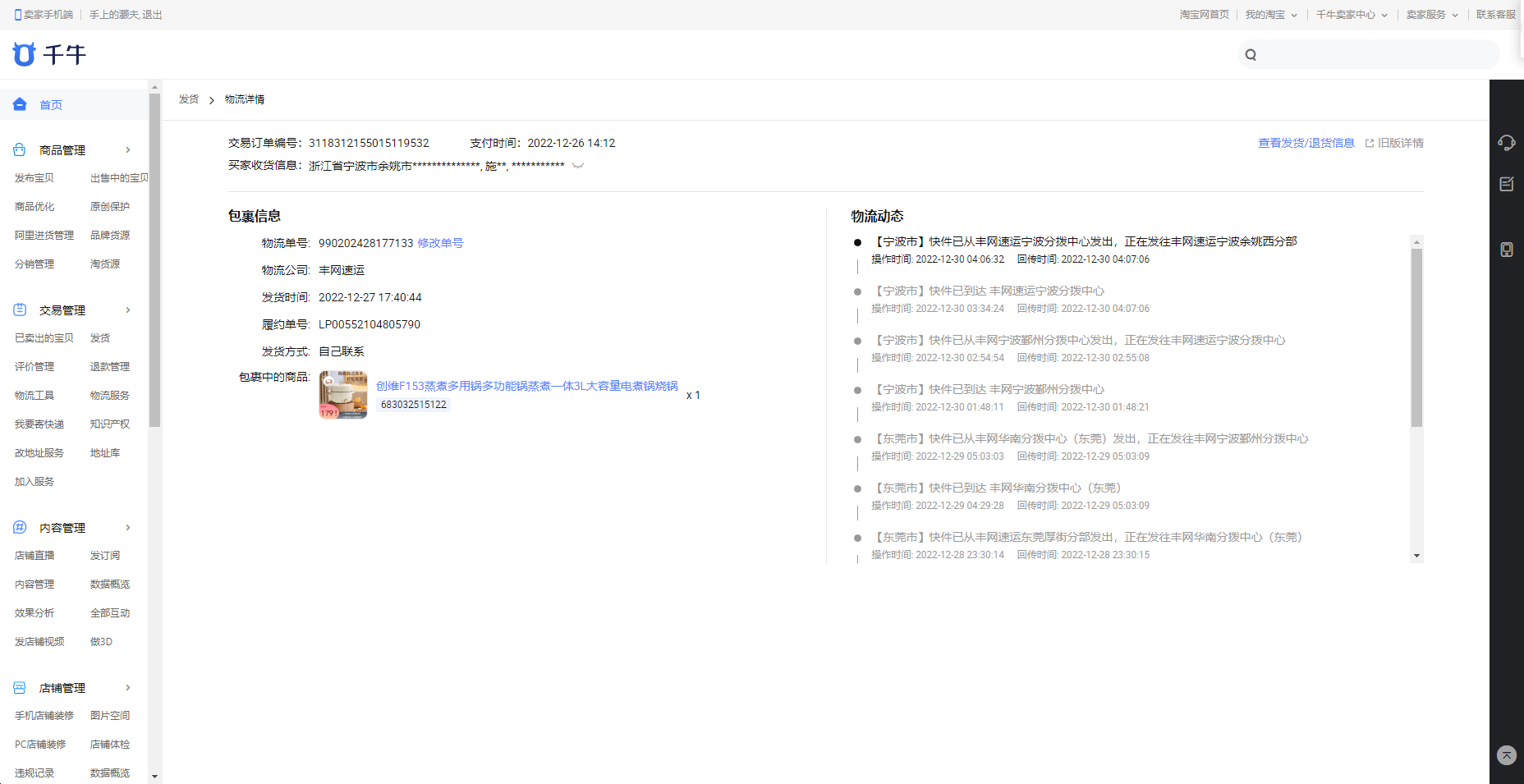Click logistics panel scrollbar down arrow
Screen dimensions: 1524x784
coord(1416,556)
